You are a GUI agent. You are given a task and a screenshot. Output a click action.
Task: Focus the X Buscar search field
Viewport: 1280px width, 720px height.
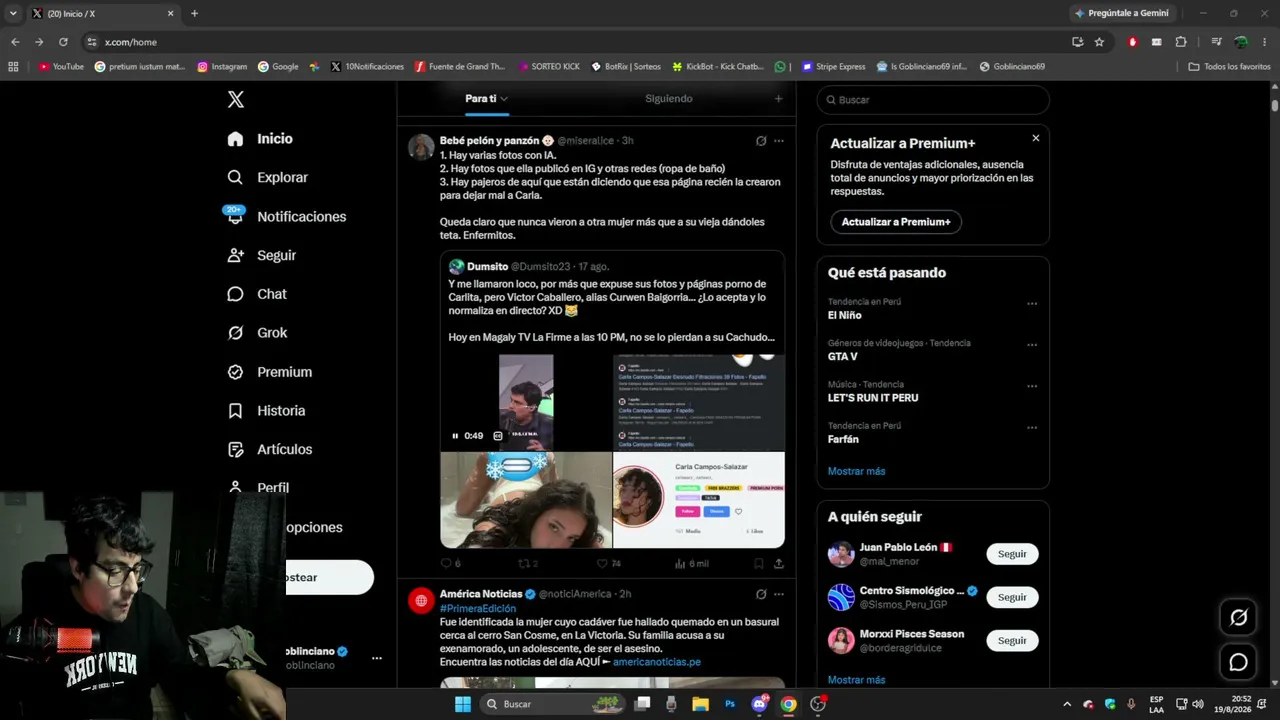933,100
